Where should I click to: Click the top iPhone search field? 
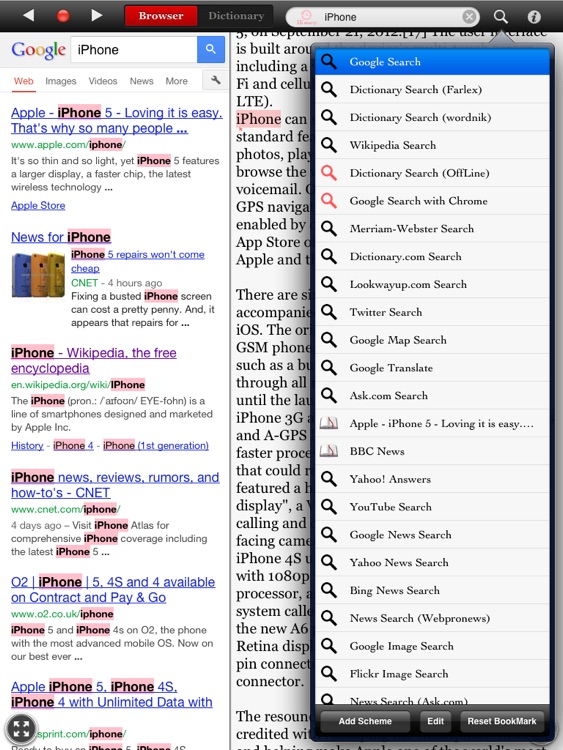click(383, 17)
